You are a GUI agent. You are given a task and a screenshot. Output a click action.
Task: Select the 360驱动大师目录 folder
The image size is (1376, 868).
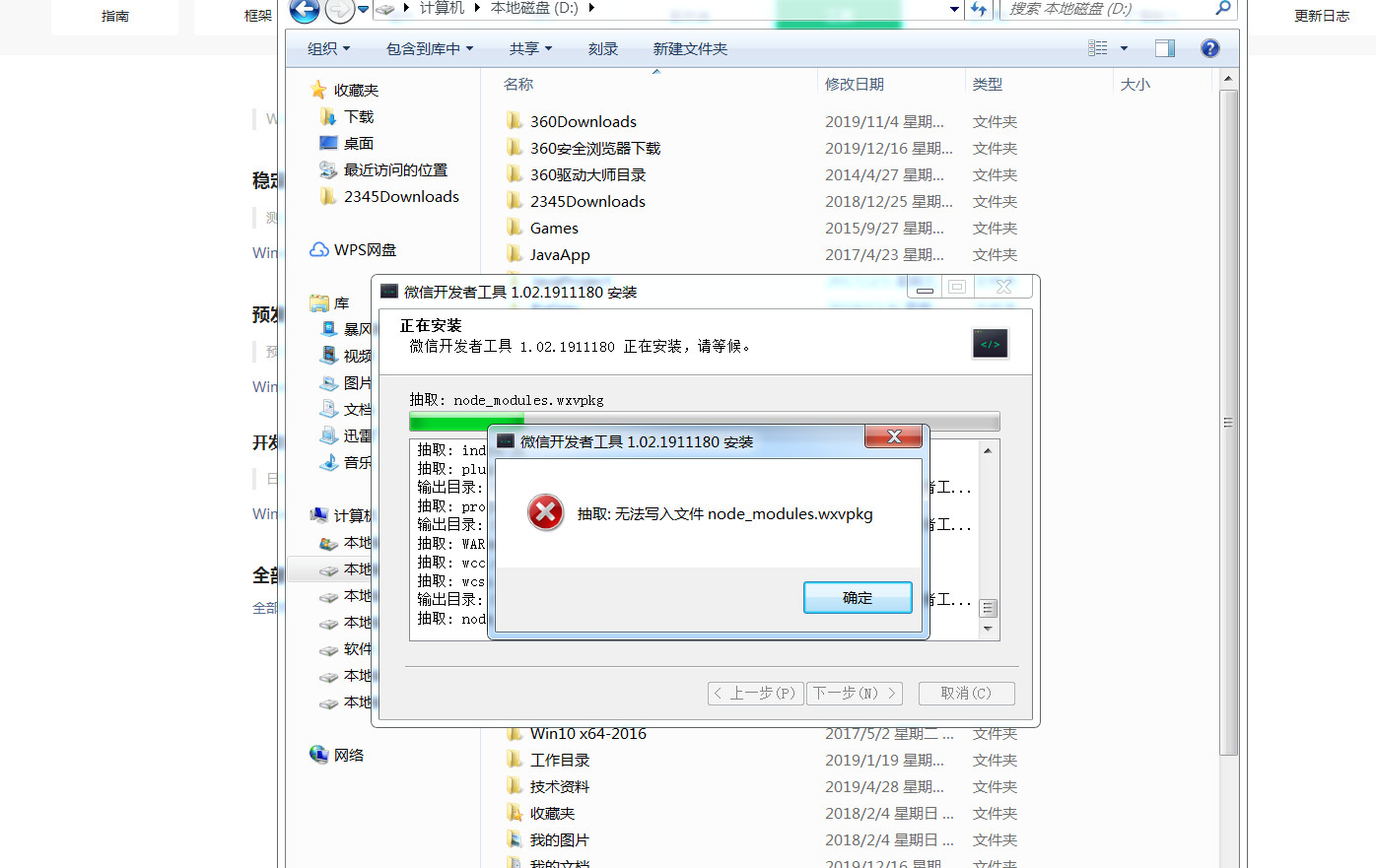point(588,174)
